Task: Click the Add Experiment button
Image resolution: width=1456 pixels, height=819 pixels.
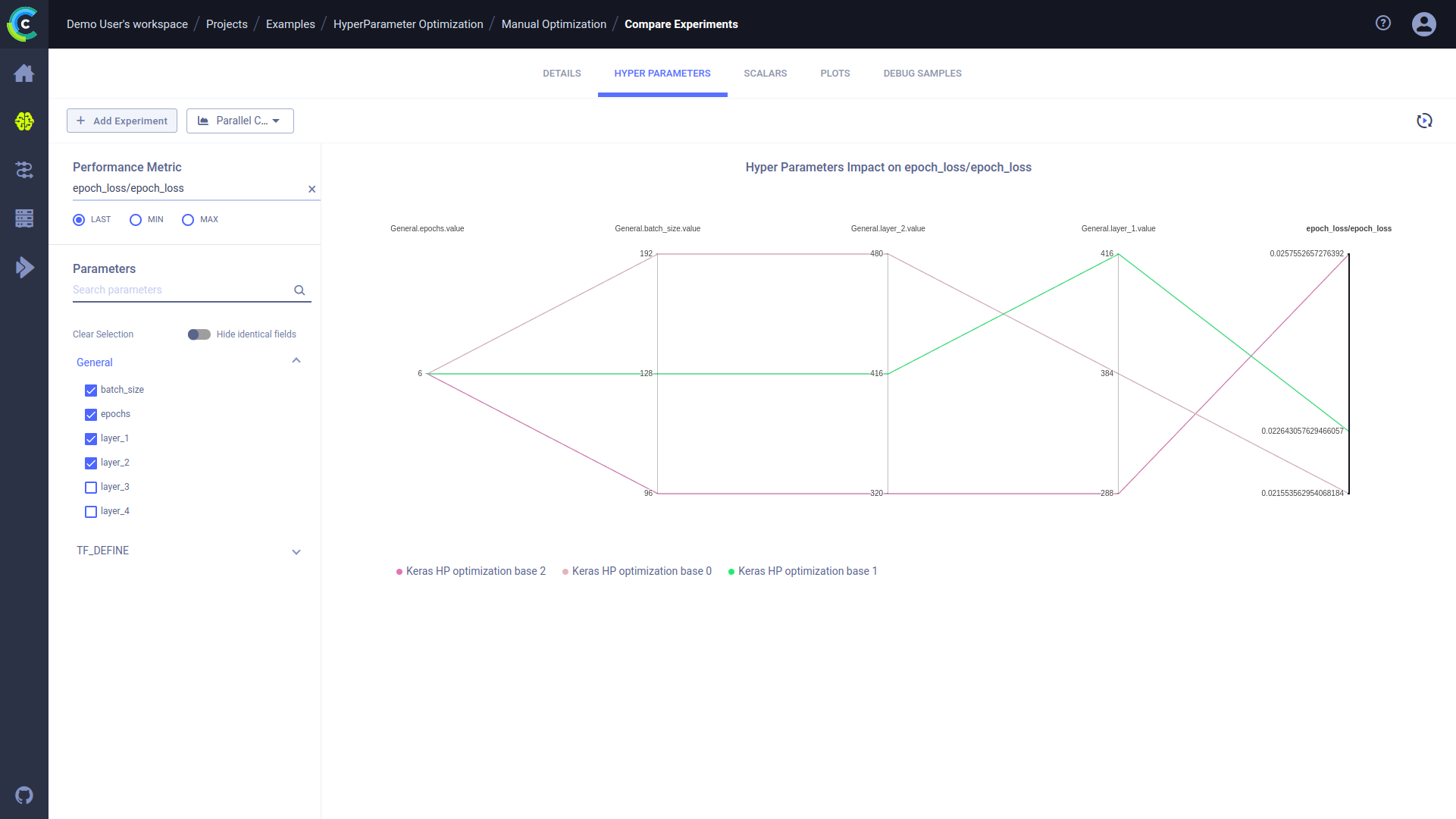Action: pyautogui.click(x=122, y=121)
